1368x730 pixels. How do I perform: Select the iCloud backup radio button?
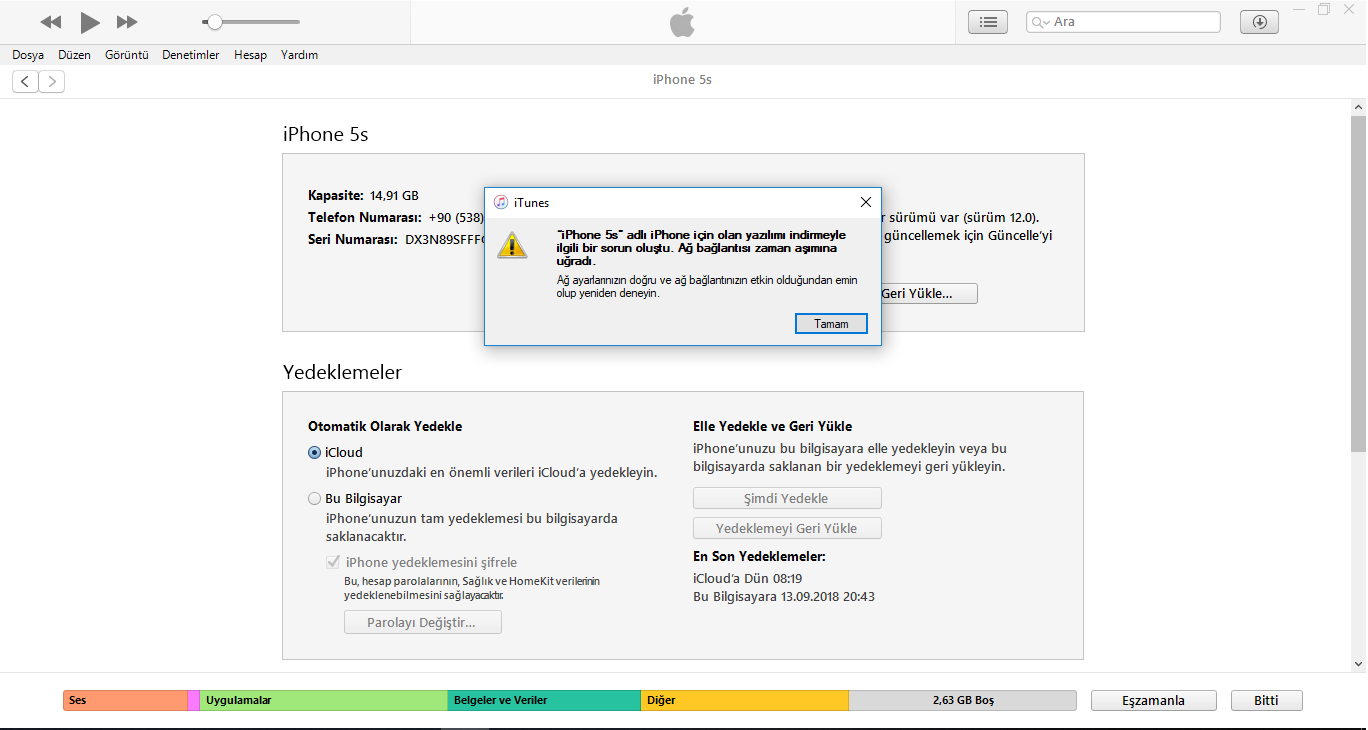(x=314, y=453)
